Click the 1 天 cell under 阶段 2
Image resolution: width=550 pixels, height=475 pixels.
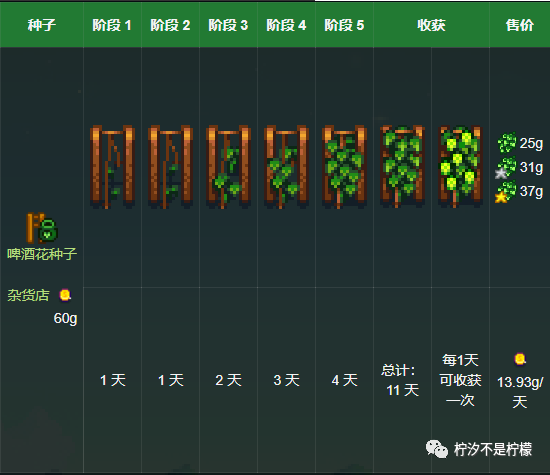tap(170, 380)
